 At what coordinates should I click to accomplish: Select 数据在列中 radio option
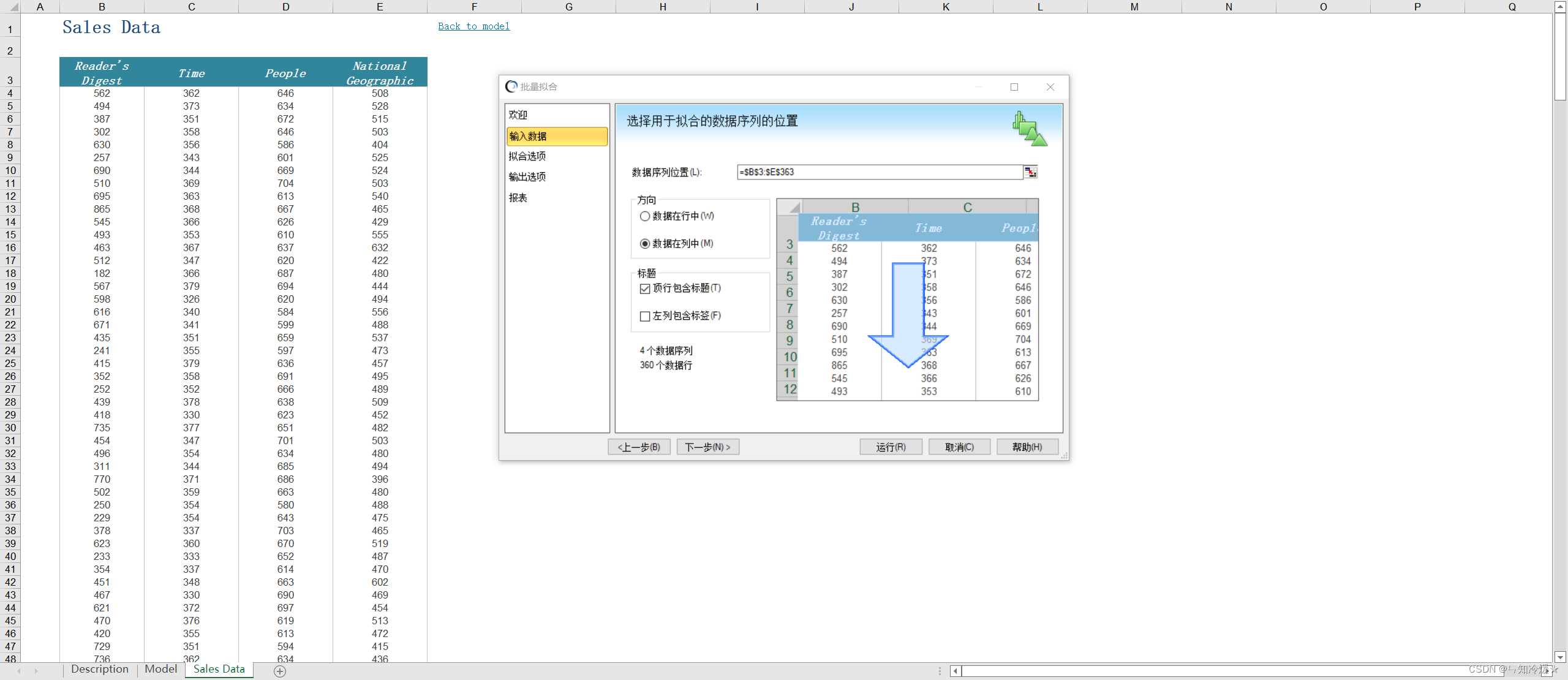[644, 244]
